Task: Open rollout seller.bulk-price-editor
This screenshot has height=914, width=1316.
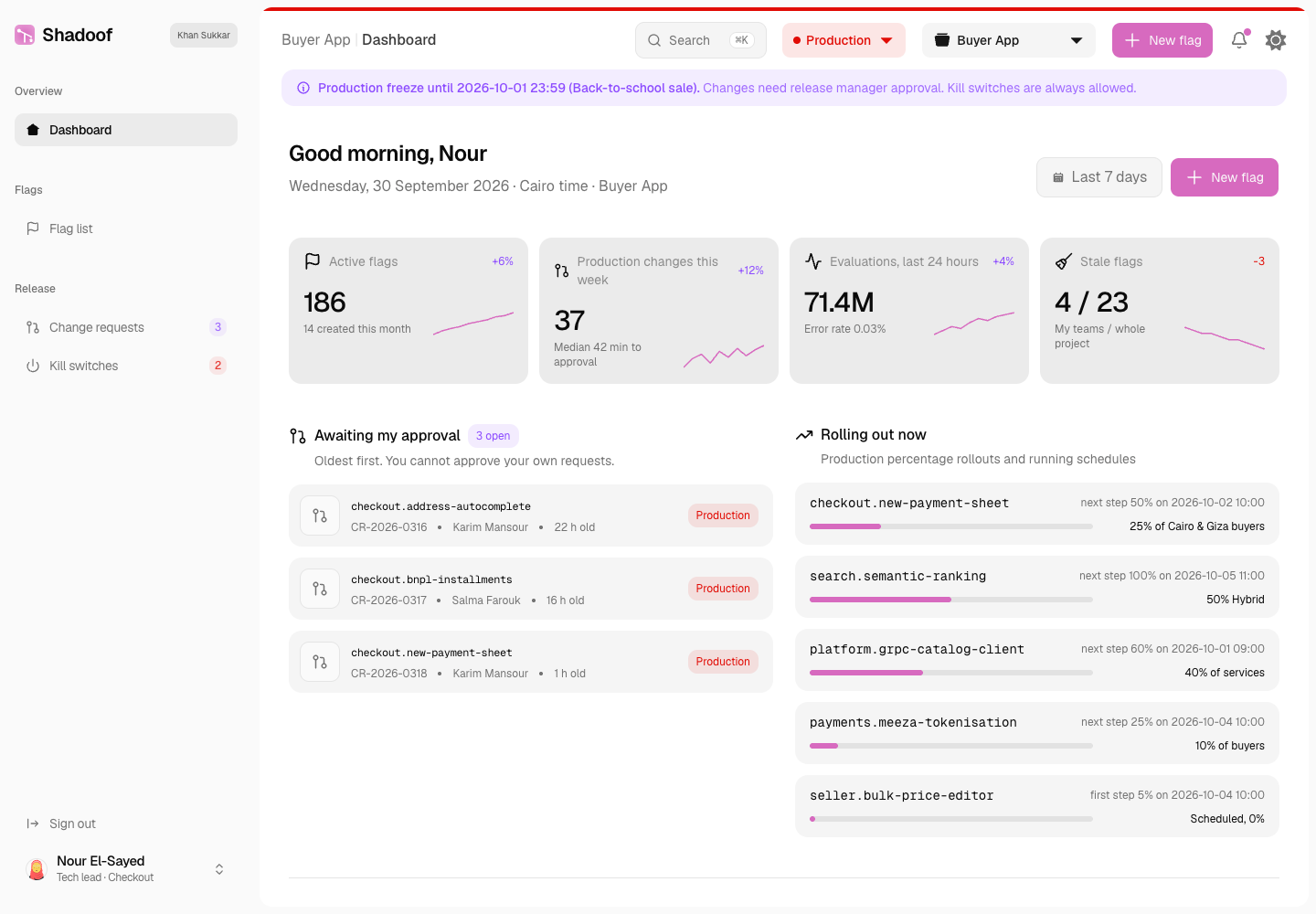Action: 1037,806
